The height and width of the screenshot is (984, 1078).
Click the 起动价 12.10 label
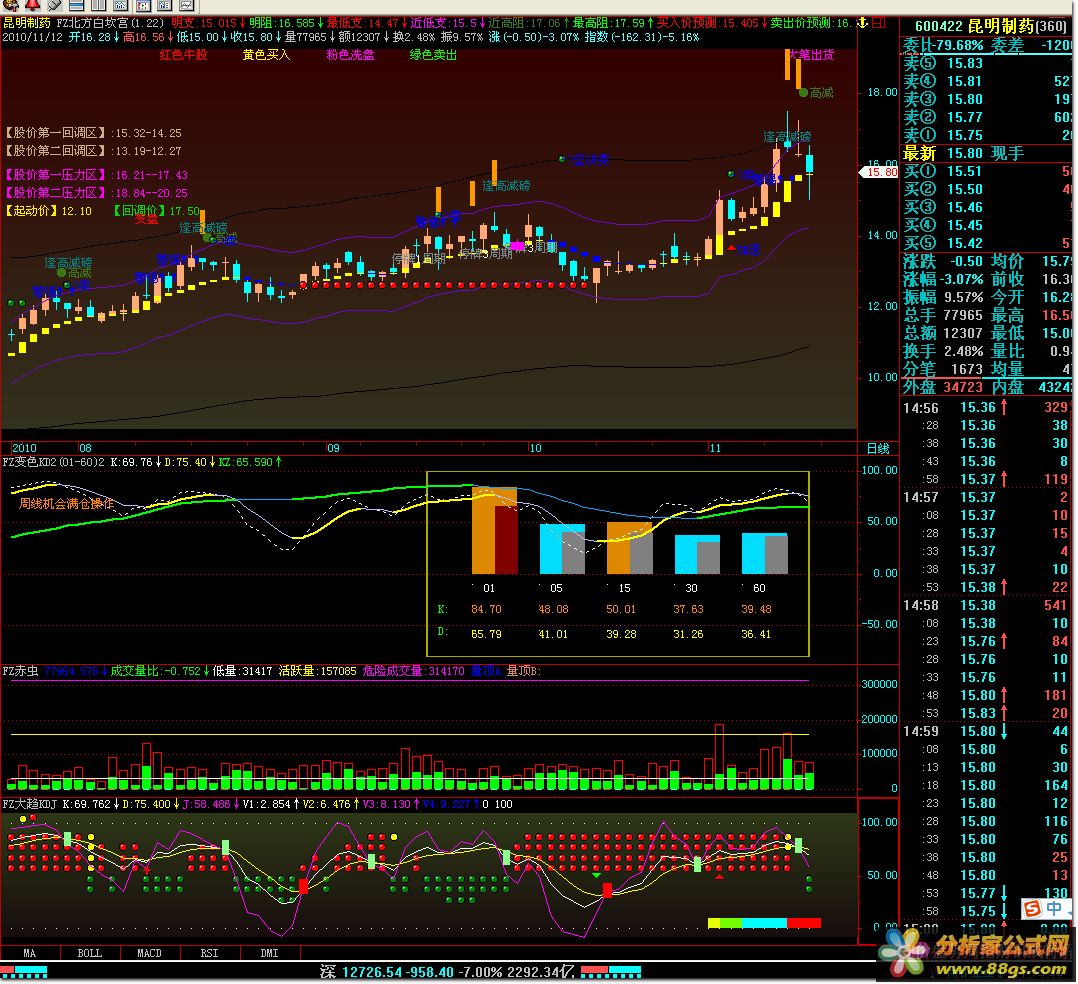coord(48,211)
